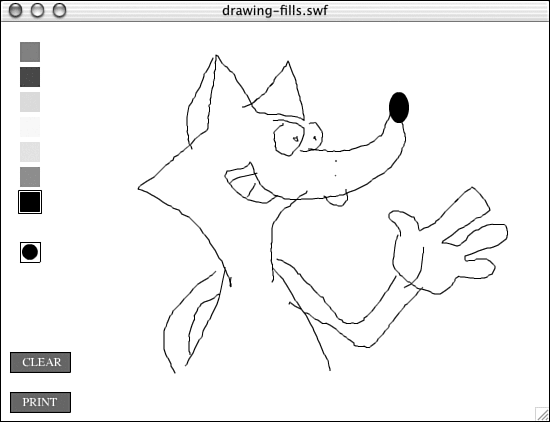Close the window with leftmost title button
This screenshot has height=422, width=550.
coord(15,11)
